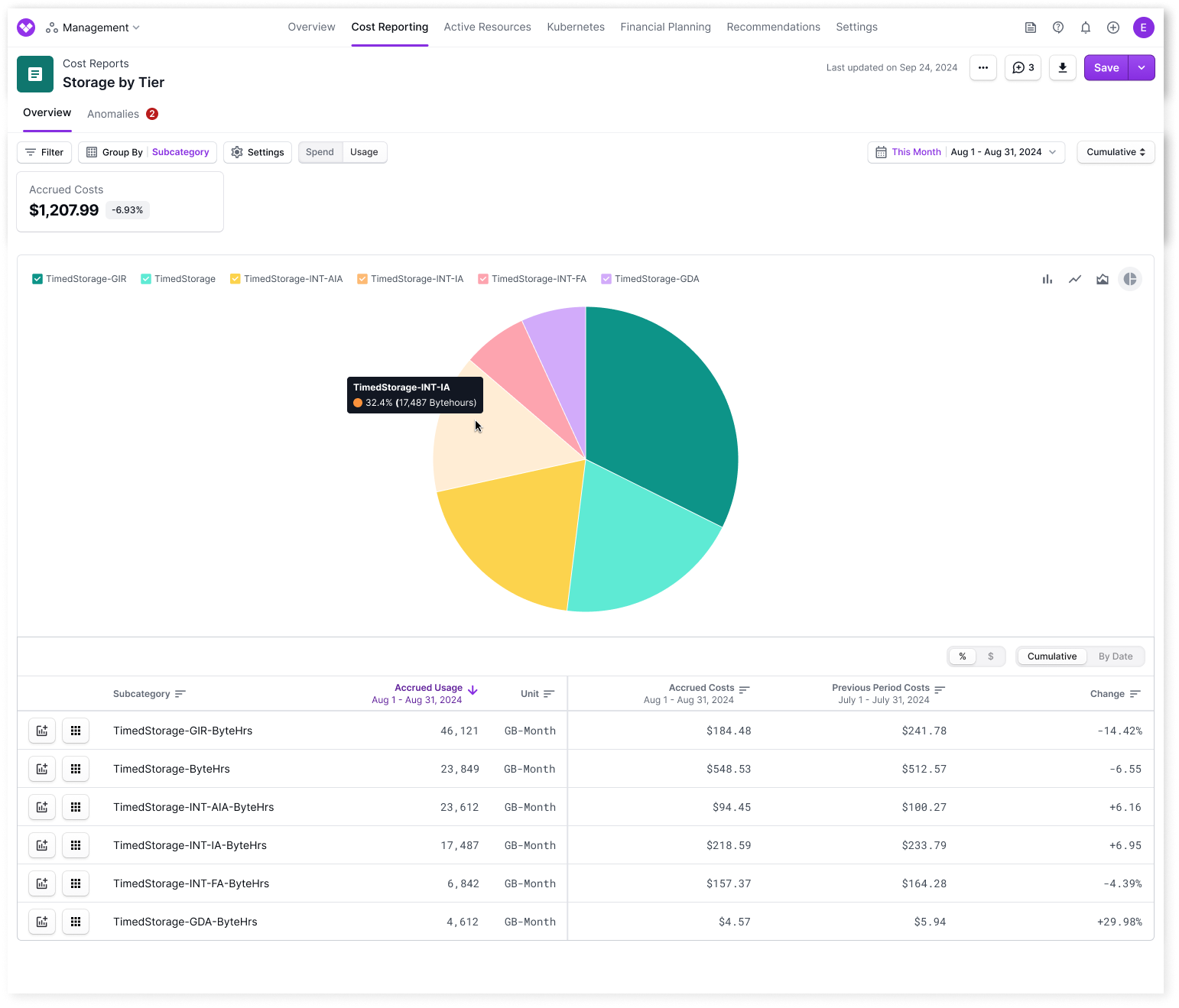Switch to bar chart view
Viewport: 1179px width, 1008px height.
1047,280
